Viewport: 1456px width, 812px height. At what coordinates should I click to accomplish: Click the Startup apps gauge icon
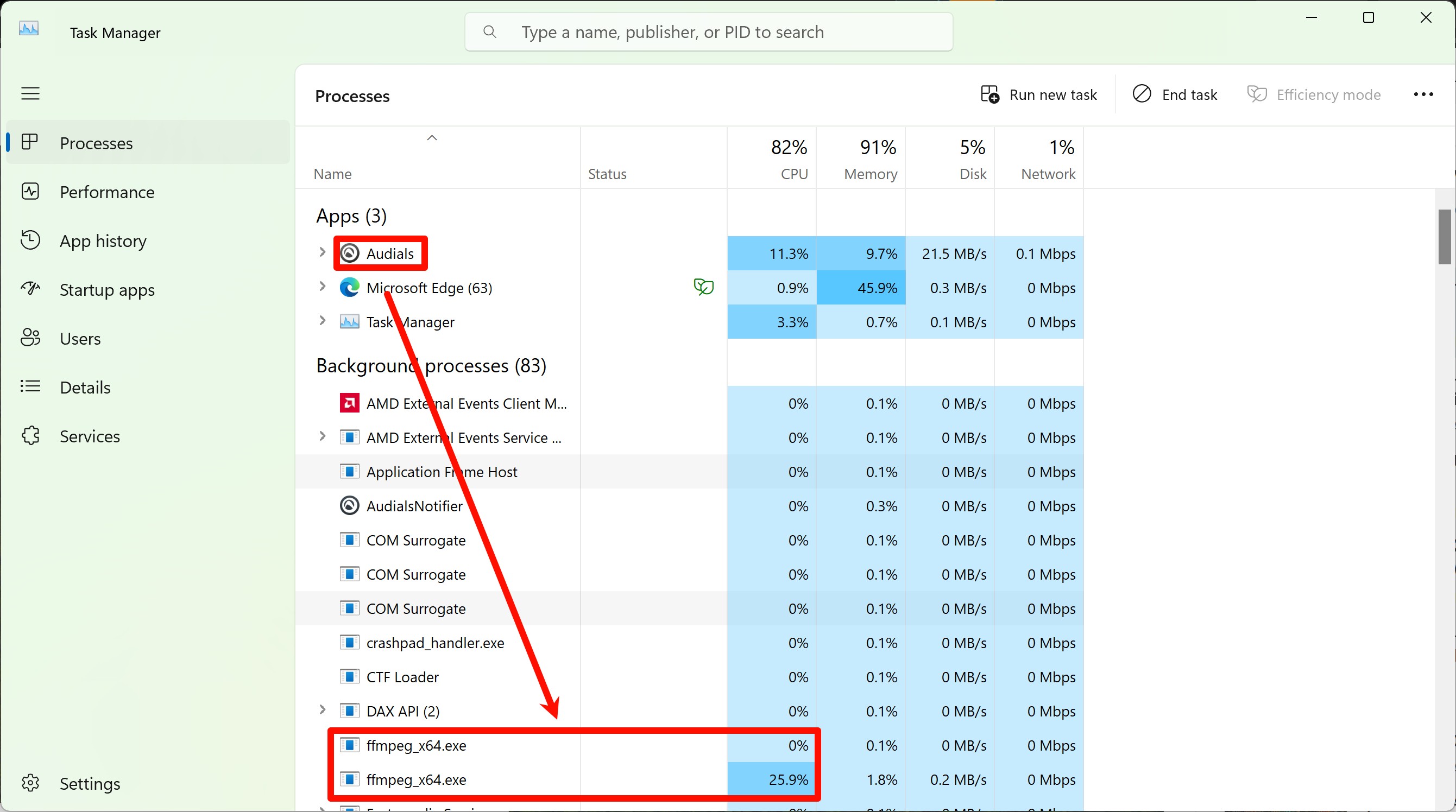point(30,289)
